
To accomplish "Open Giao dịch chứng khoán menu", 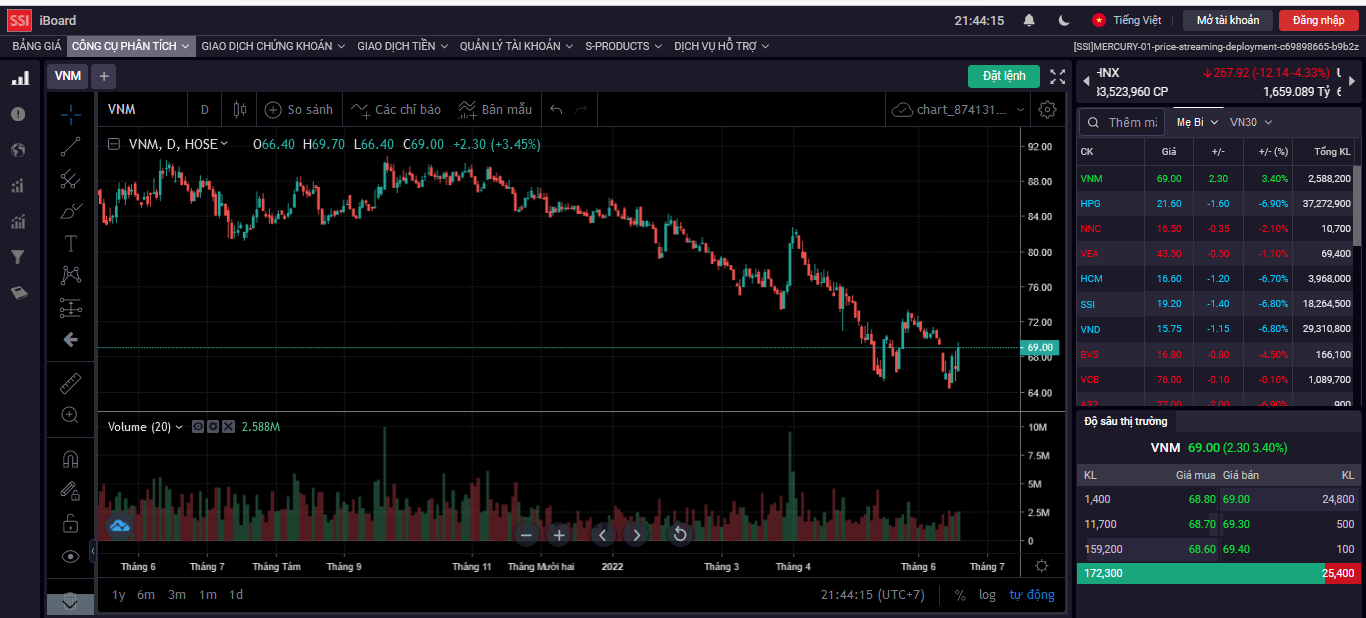I will (x=273, y=46).
